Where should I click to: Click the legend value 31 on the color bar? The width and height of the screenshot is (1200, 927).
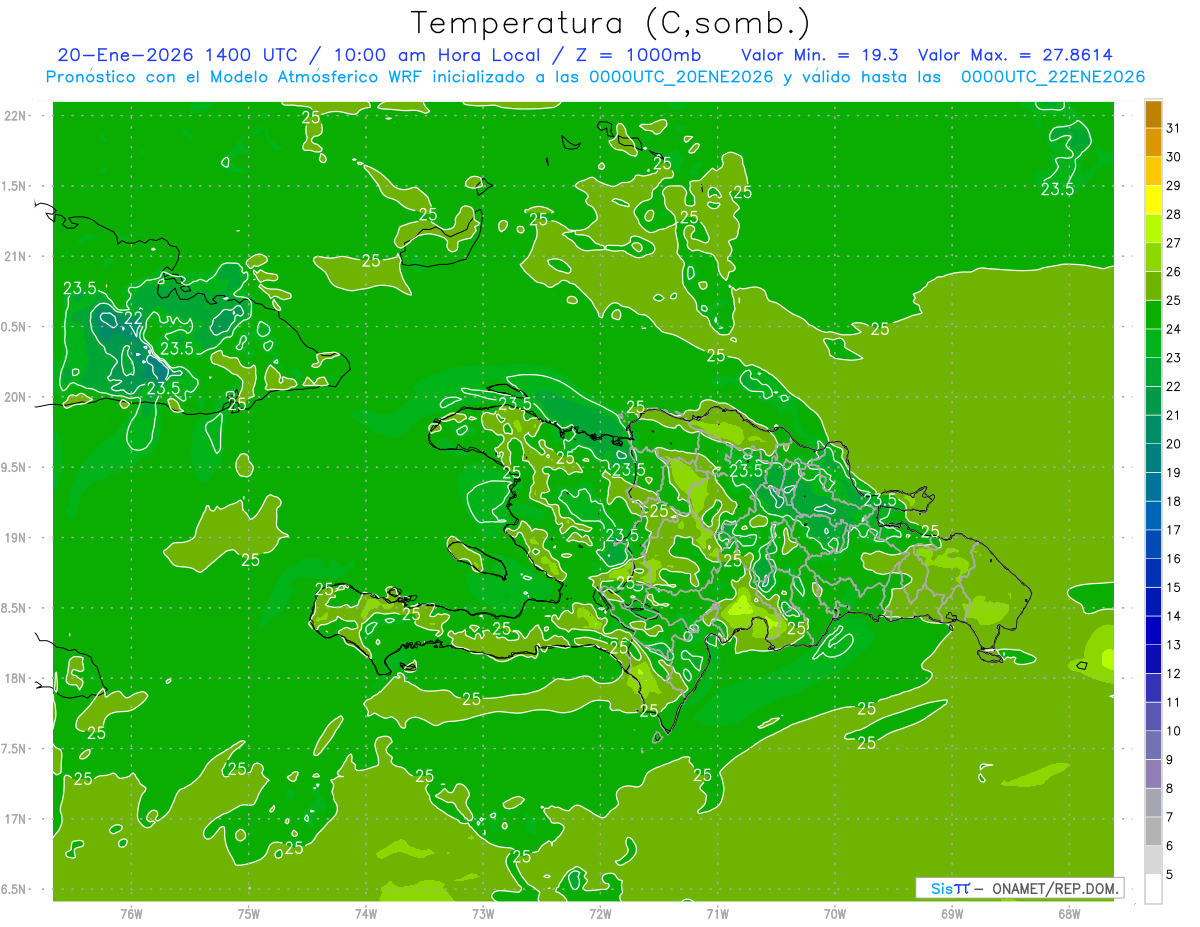(1173, 128)
